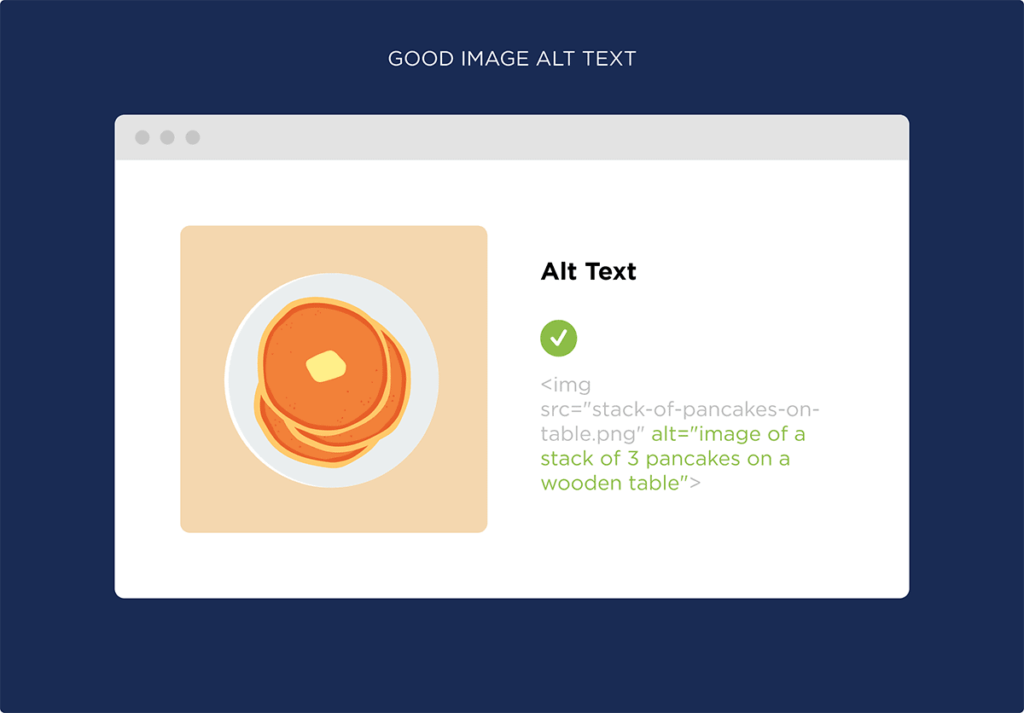Select the "Alt Text" heading
This screenshot has width=1024, height=713.
588,271
